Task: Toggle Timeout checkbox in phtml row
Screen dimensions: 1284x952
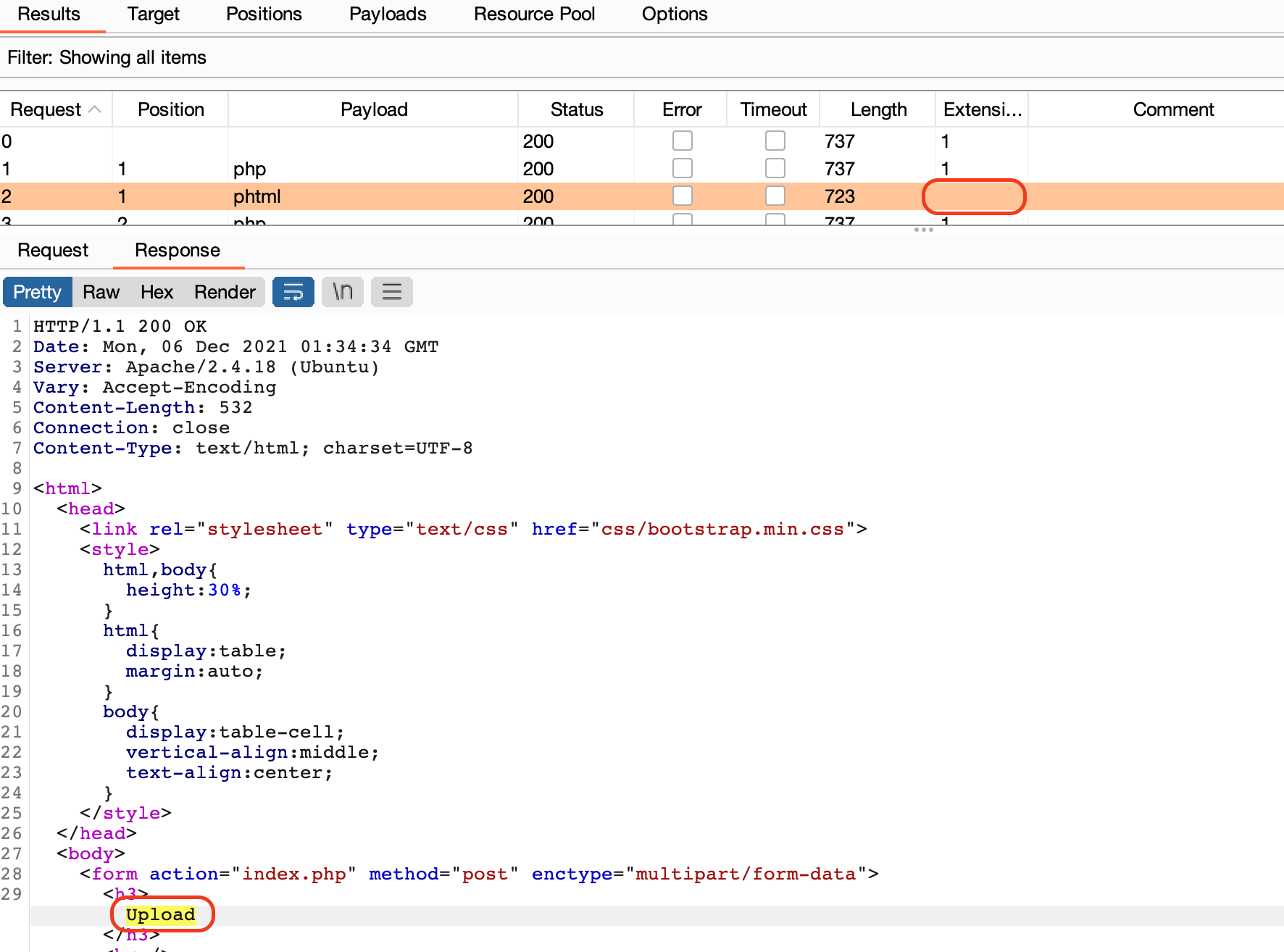Action: [x=775, y=196]
